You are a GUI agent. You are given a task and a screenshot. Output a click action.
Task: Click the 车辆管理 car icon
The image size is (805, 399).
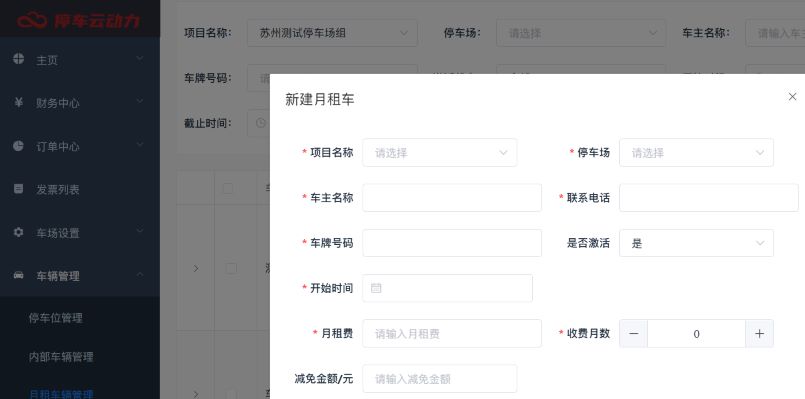[18, 275]
